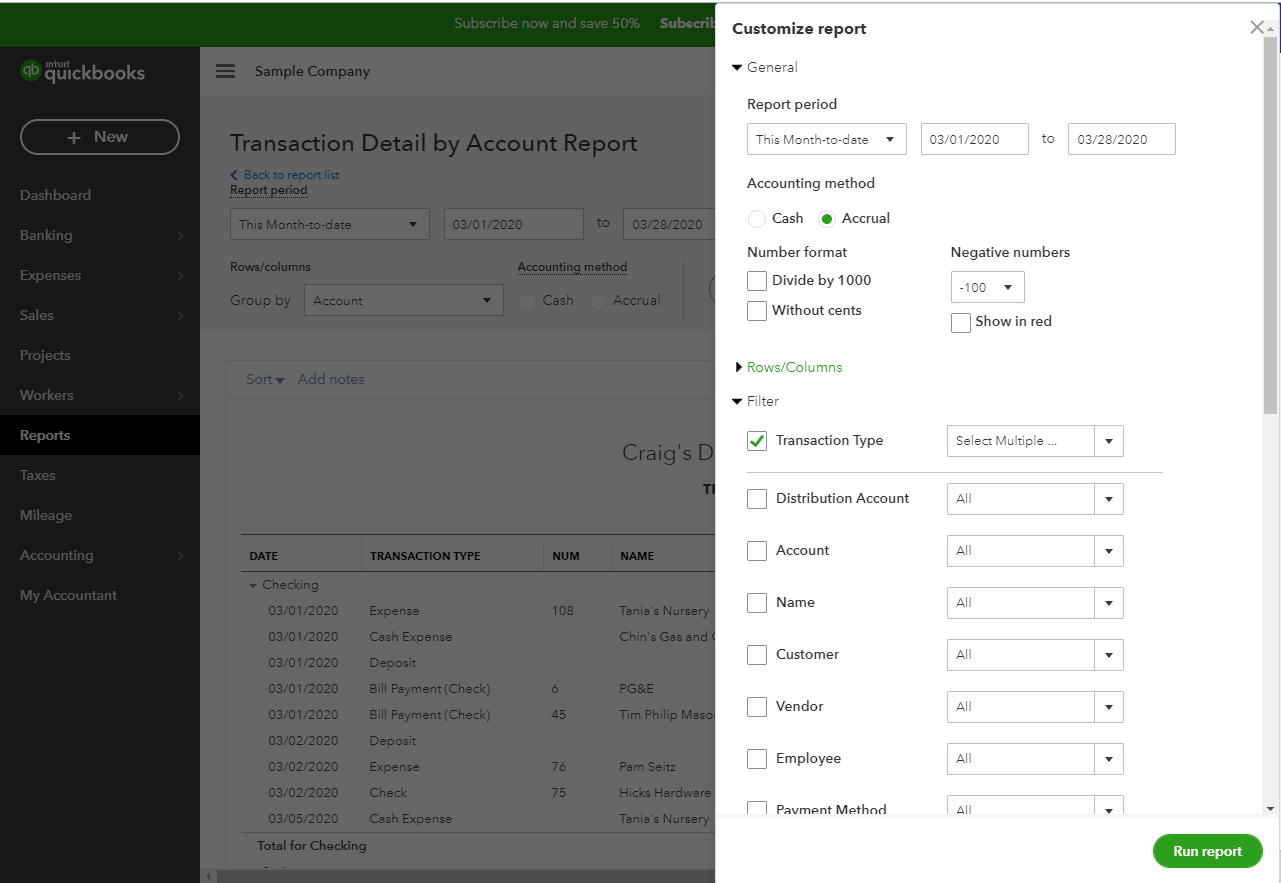
Task: Click Sample Company name in header
Action: pos(312,71)
